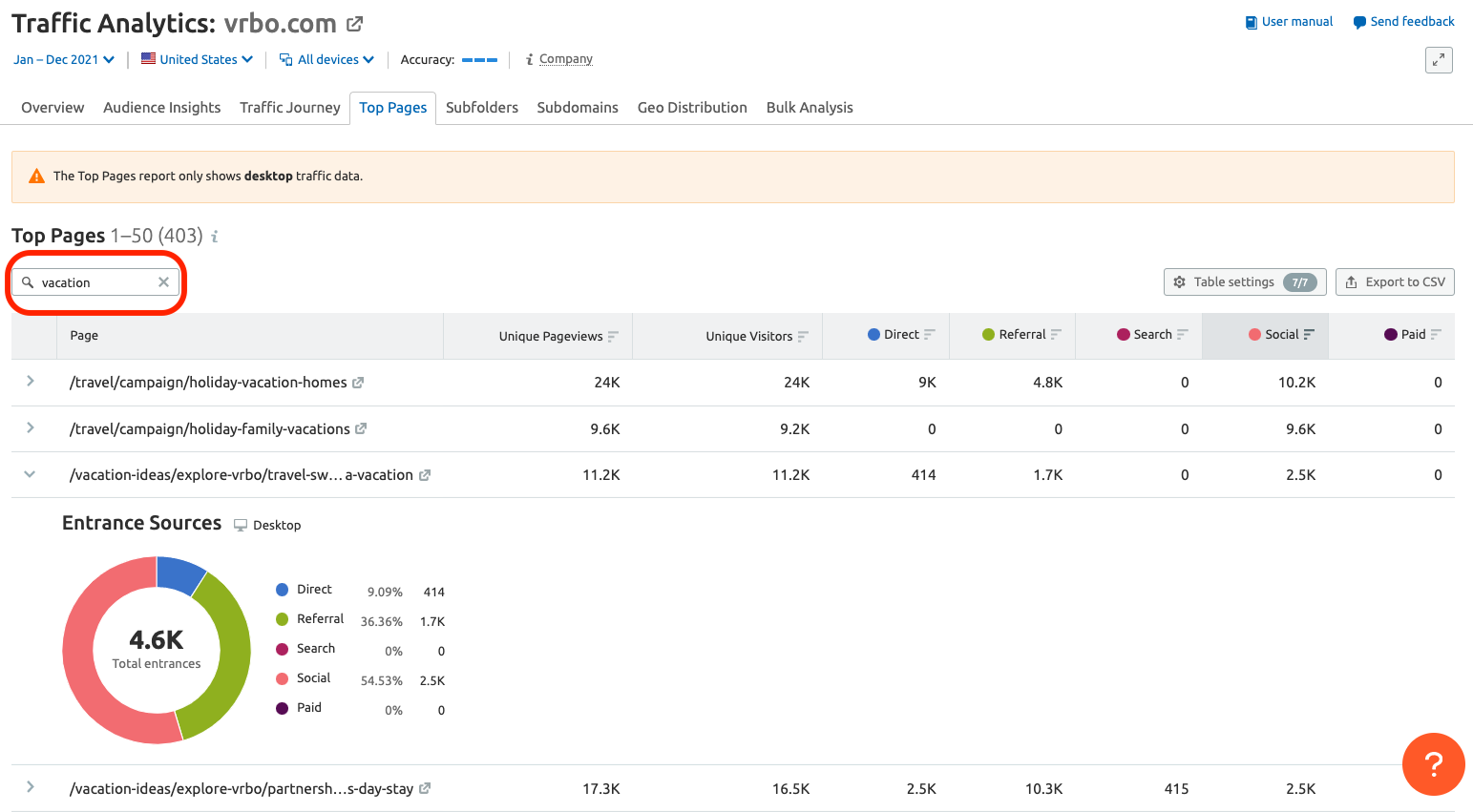This screenshot has width=1473, height=812.
Task: Expand report to fullscreen
Action: pyautogui.click(x=1439, y=60)
